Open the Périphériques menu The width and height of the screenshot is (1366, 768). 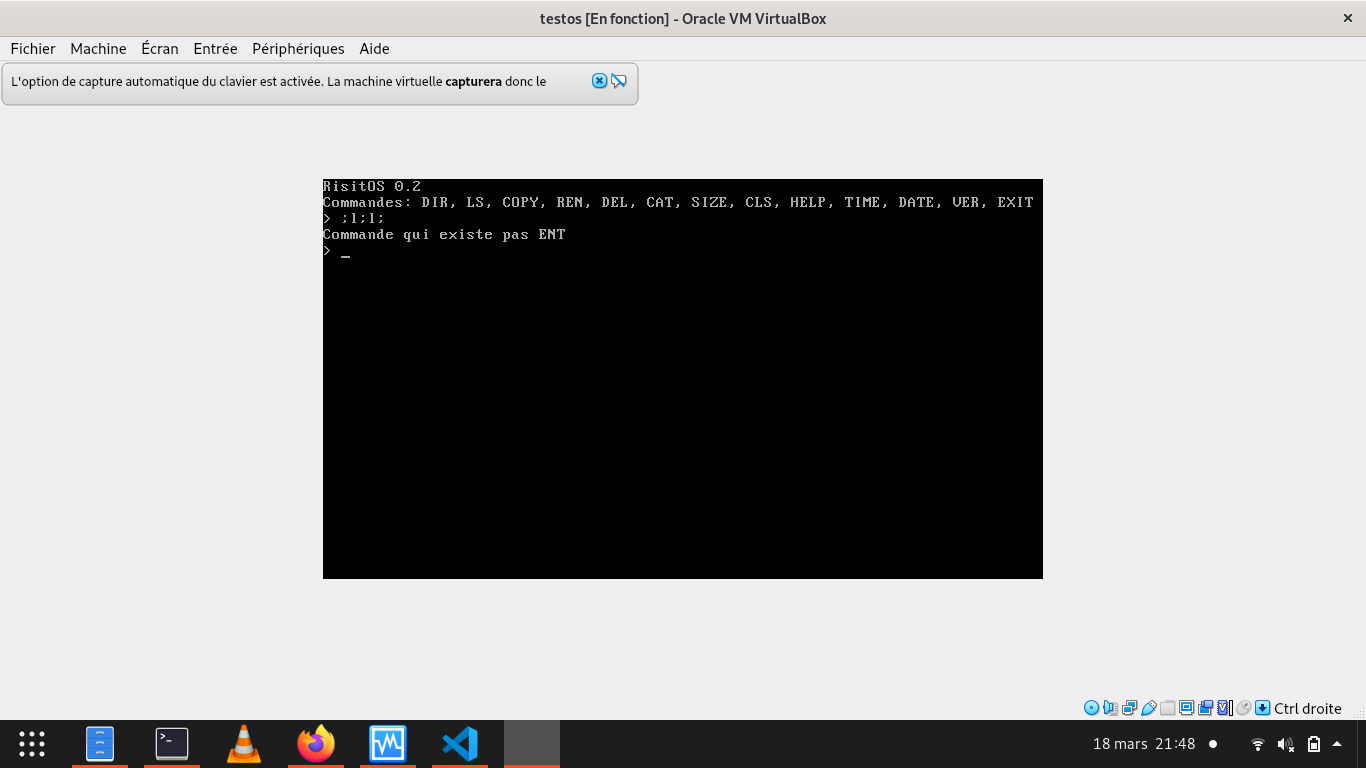point(297,48)
